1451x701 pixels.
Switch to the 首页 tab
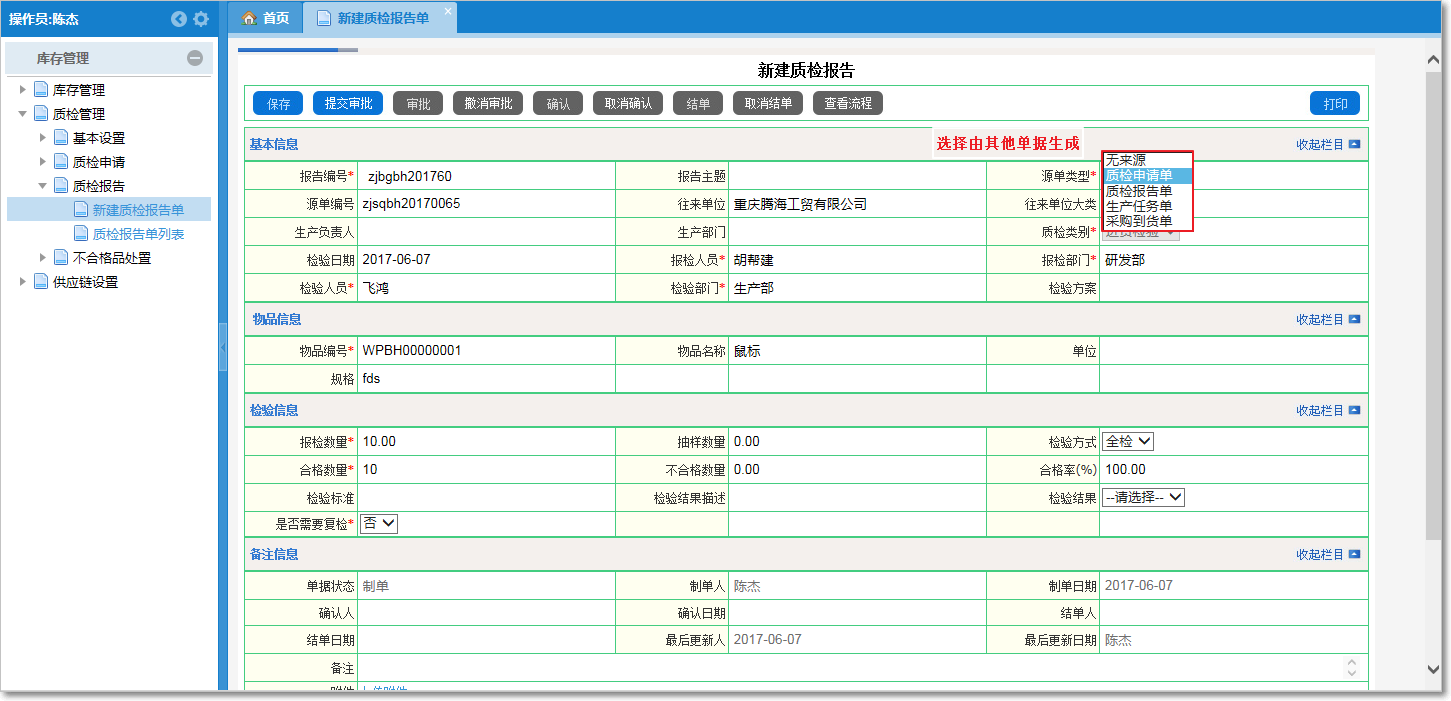tap(266, 18)
